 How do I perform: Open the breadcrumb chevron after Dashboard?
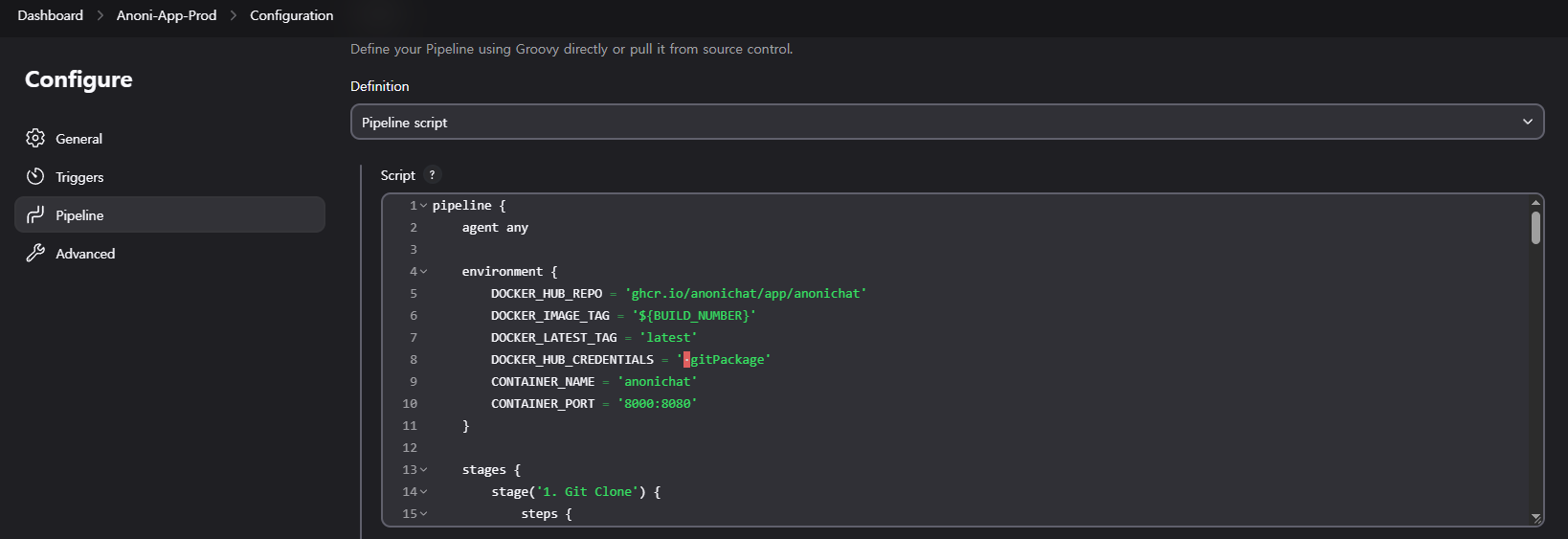100,15
